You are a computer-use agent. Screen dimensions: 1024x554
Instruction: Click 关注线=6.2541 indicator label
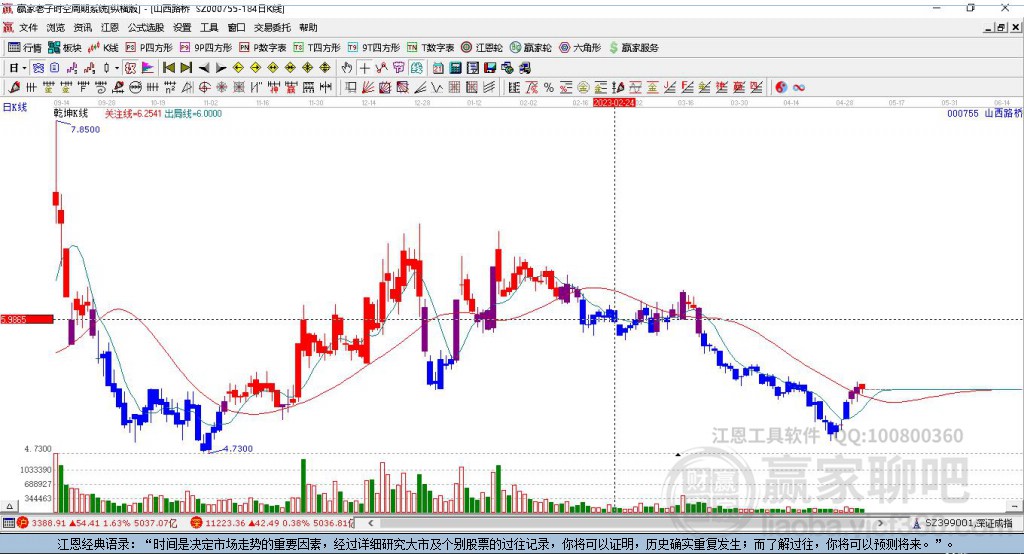coord(133,114)
